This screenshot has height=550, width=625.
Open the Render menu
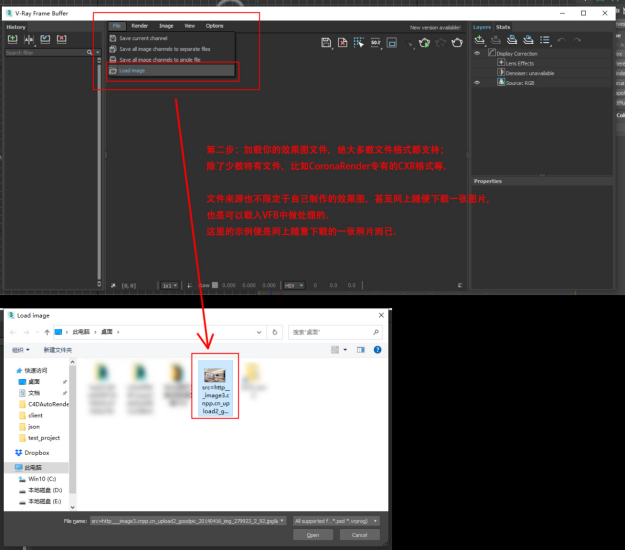[140, 26]
